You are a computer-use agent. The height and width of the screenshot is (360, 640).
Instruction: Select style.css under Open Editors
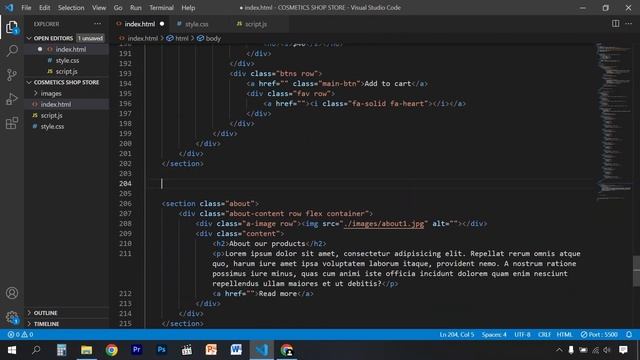pyautogui.click(x=67, y=60)
